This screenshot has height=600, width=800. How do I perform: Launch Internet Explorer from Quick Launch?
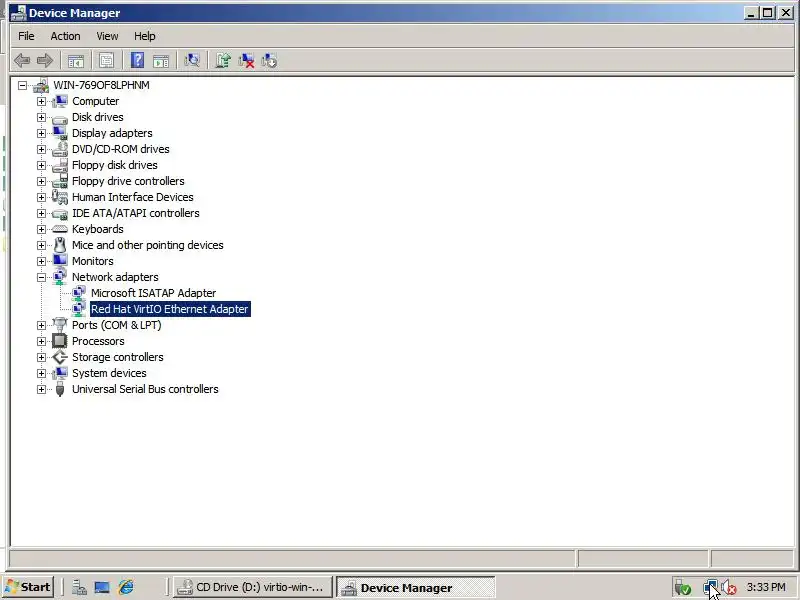tap(126, 588)
